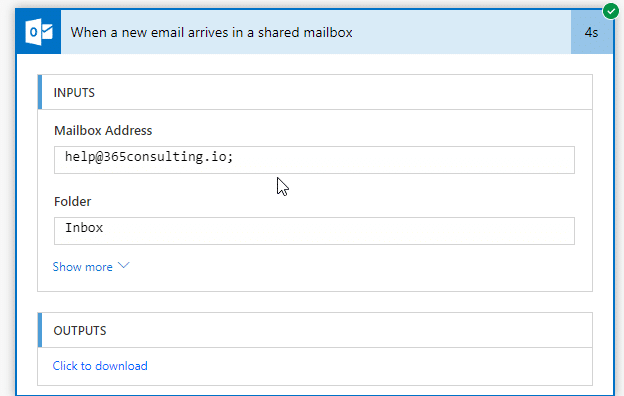Open the Click to download link

(100, 366)
